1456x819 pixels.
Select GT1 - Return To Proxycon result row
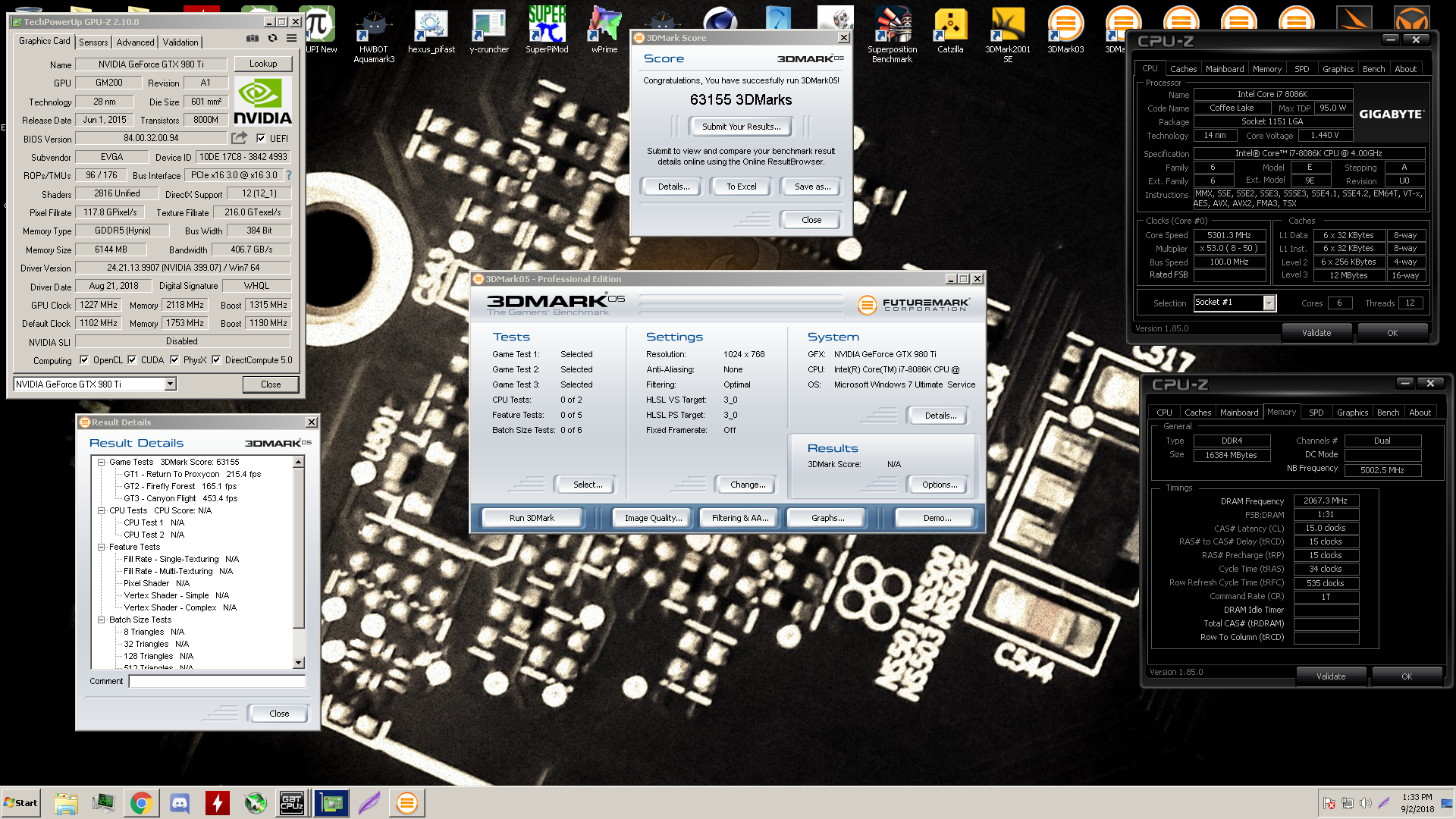pyautogui.click(x=192, y=474)
